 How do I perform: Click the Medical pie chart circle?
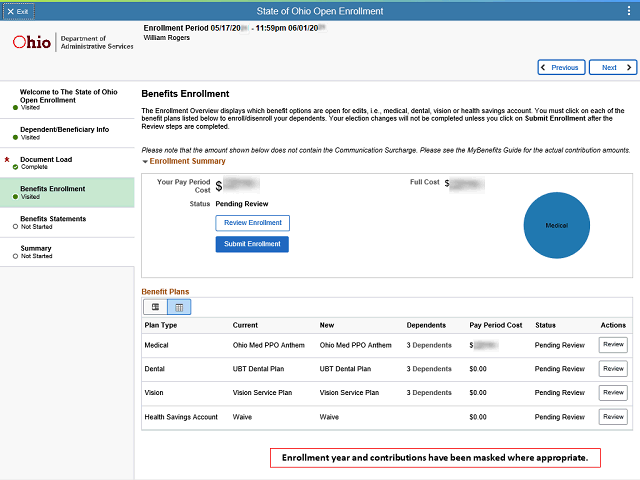coord(557,225)
